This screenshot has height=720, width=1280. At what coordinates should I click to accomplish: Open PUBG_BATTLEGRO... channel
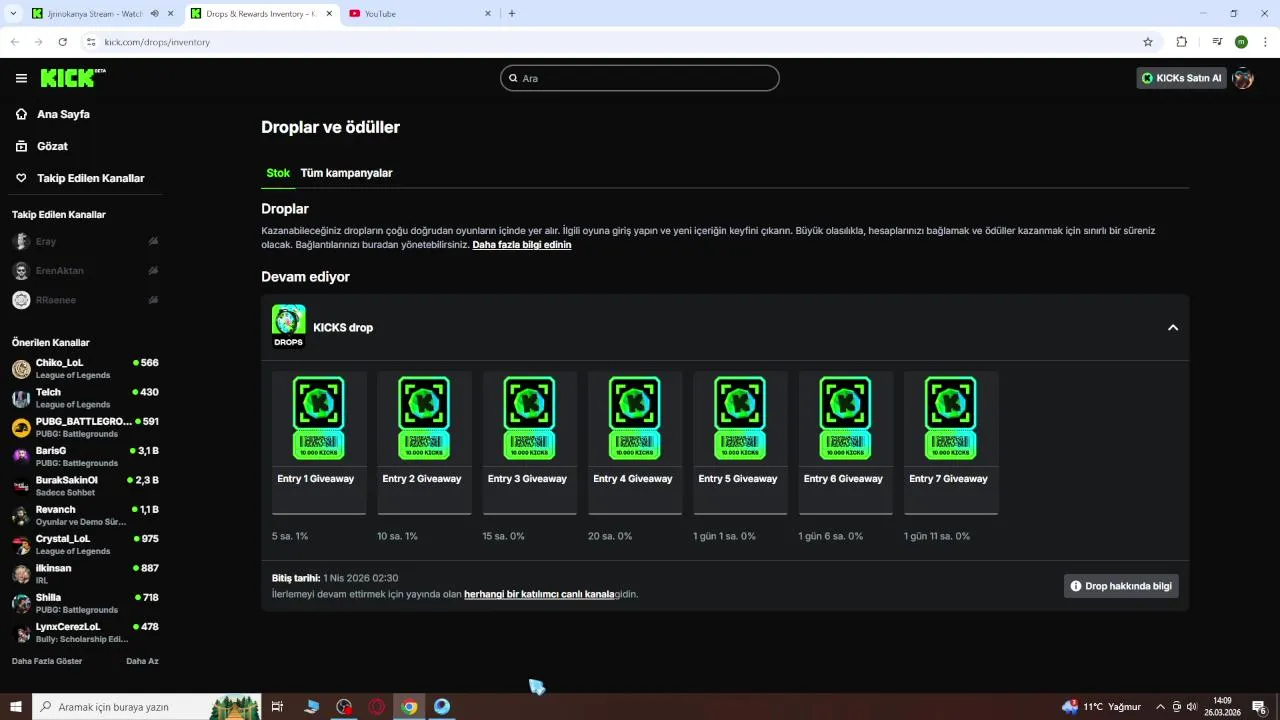click(85, 427)
